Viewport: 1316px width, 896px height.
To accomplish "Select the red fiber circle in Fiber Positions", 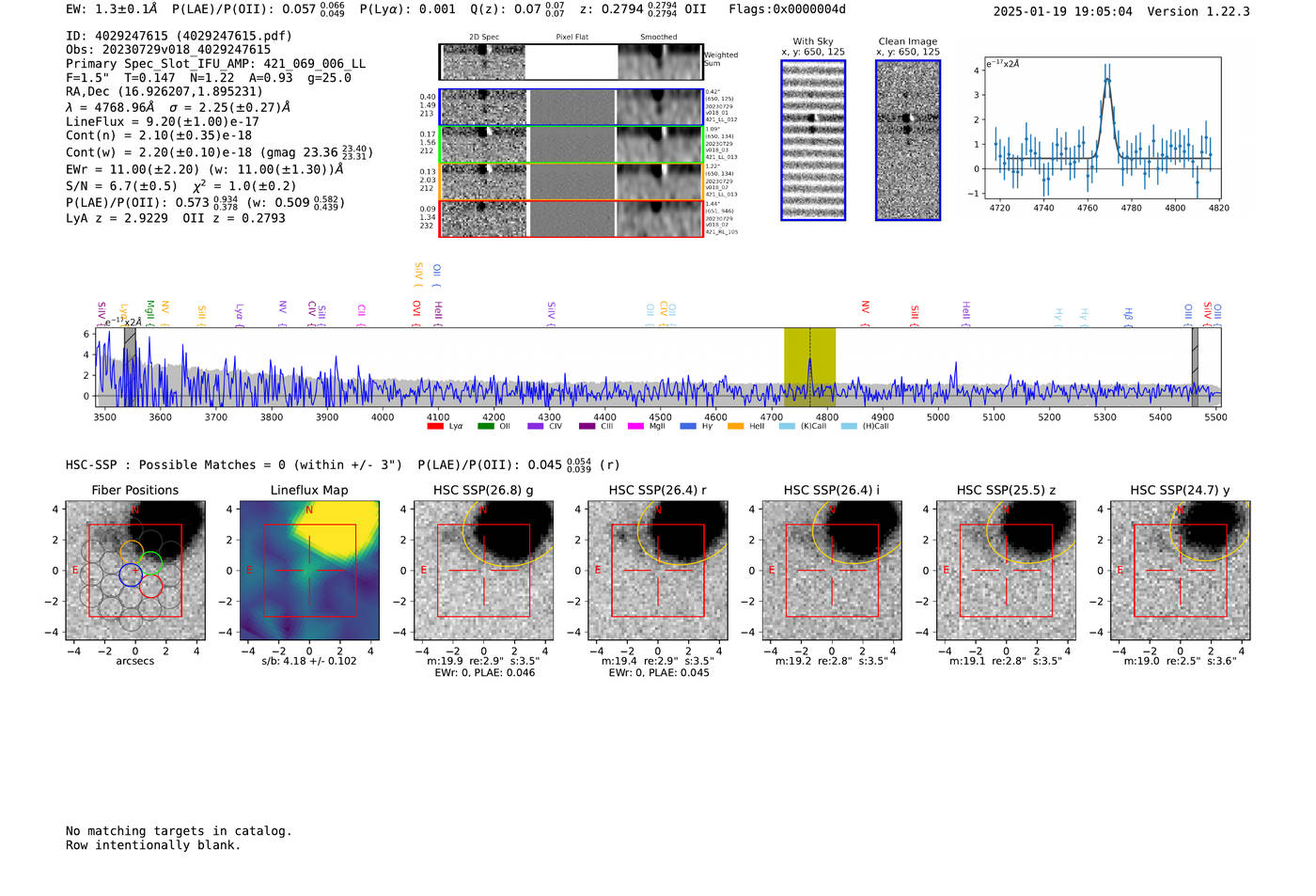I will coord(150,587).
